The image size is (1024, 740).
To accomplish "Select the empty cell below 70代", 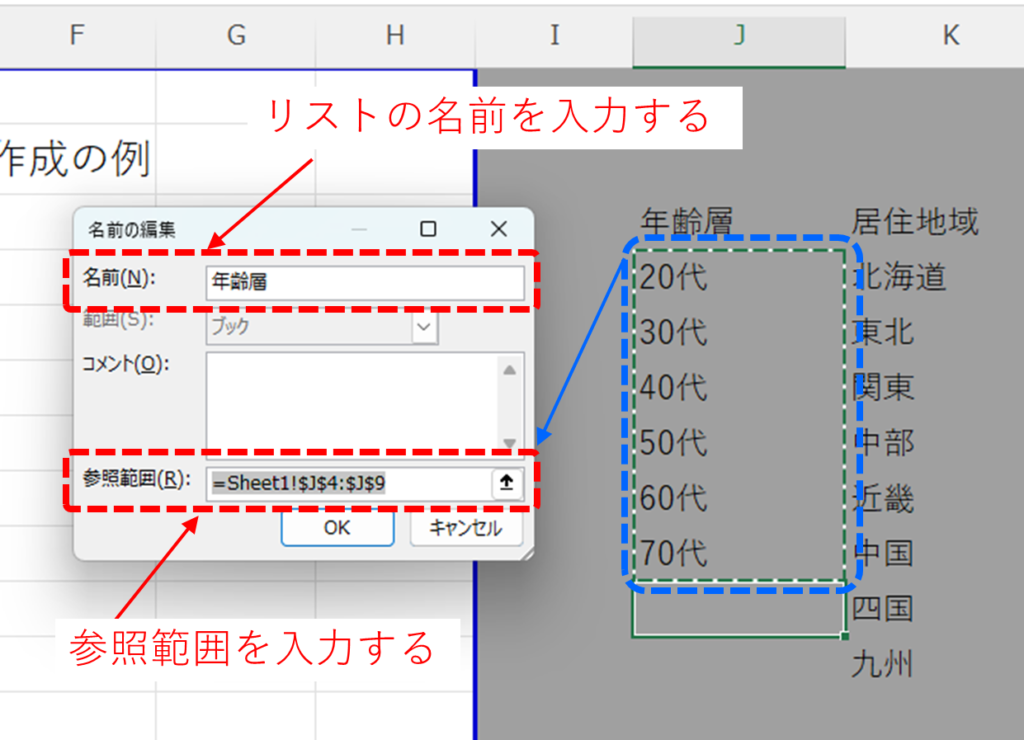I will [x=738, y=608].
